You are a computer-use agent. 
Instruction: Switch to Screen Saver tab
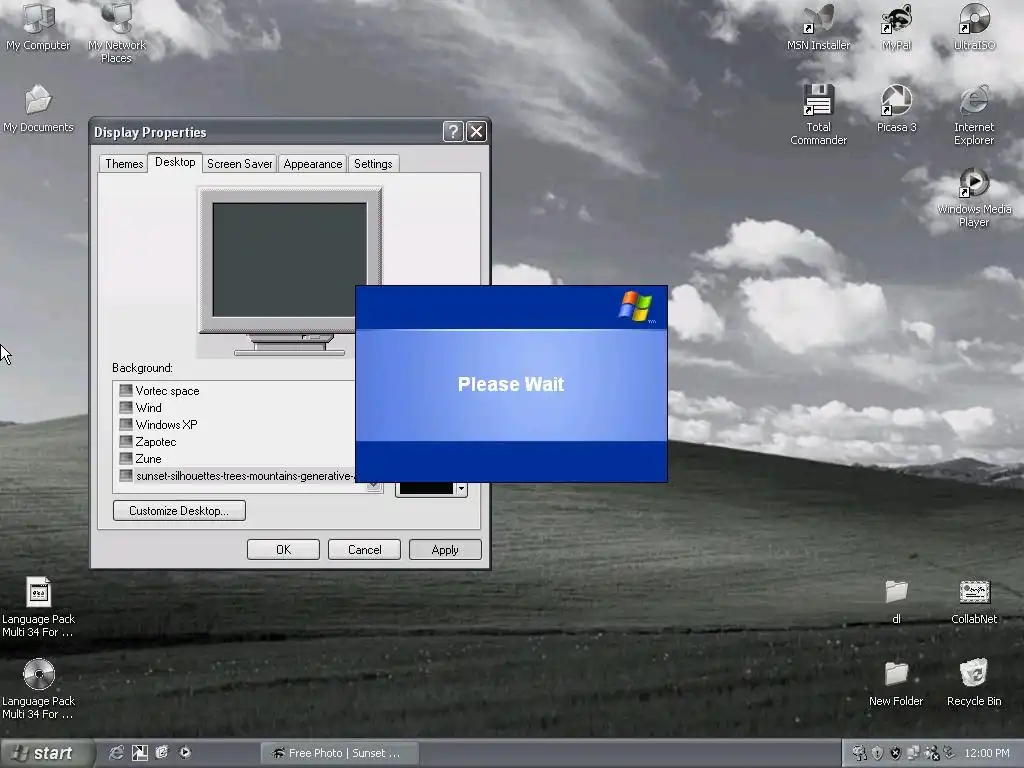tap(239, 163)
